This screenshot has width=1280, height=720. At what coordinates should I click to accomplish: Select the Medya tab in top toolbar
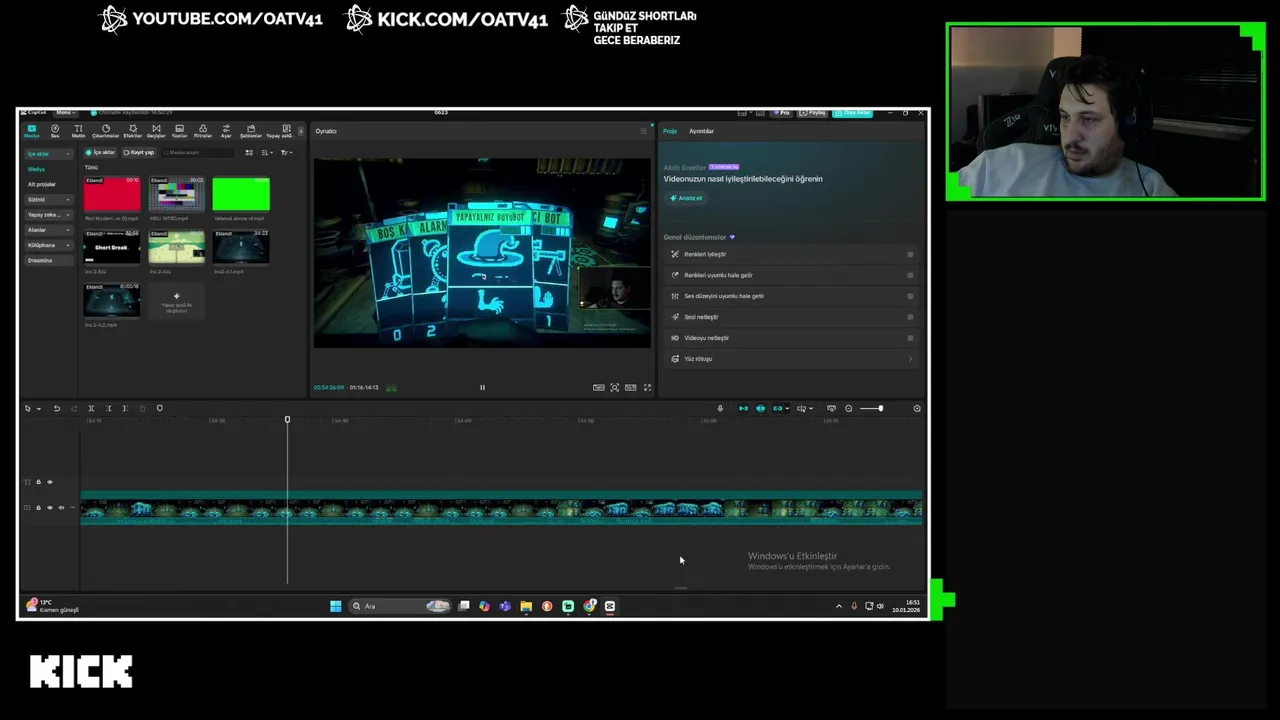point(32,131)
